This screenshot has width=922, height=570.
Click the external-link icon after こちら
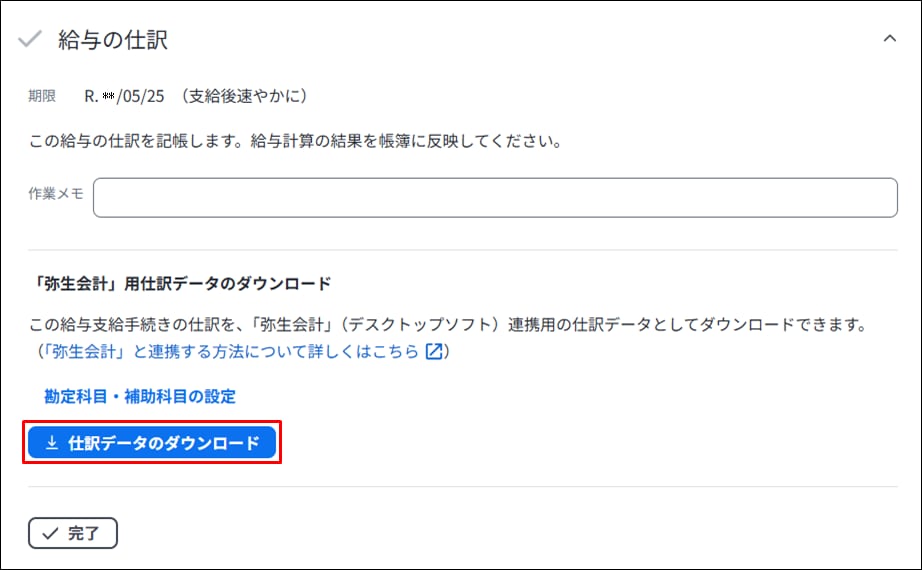434,351
